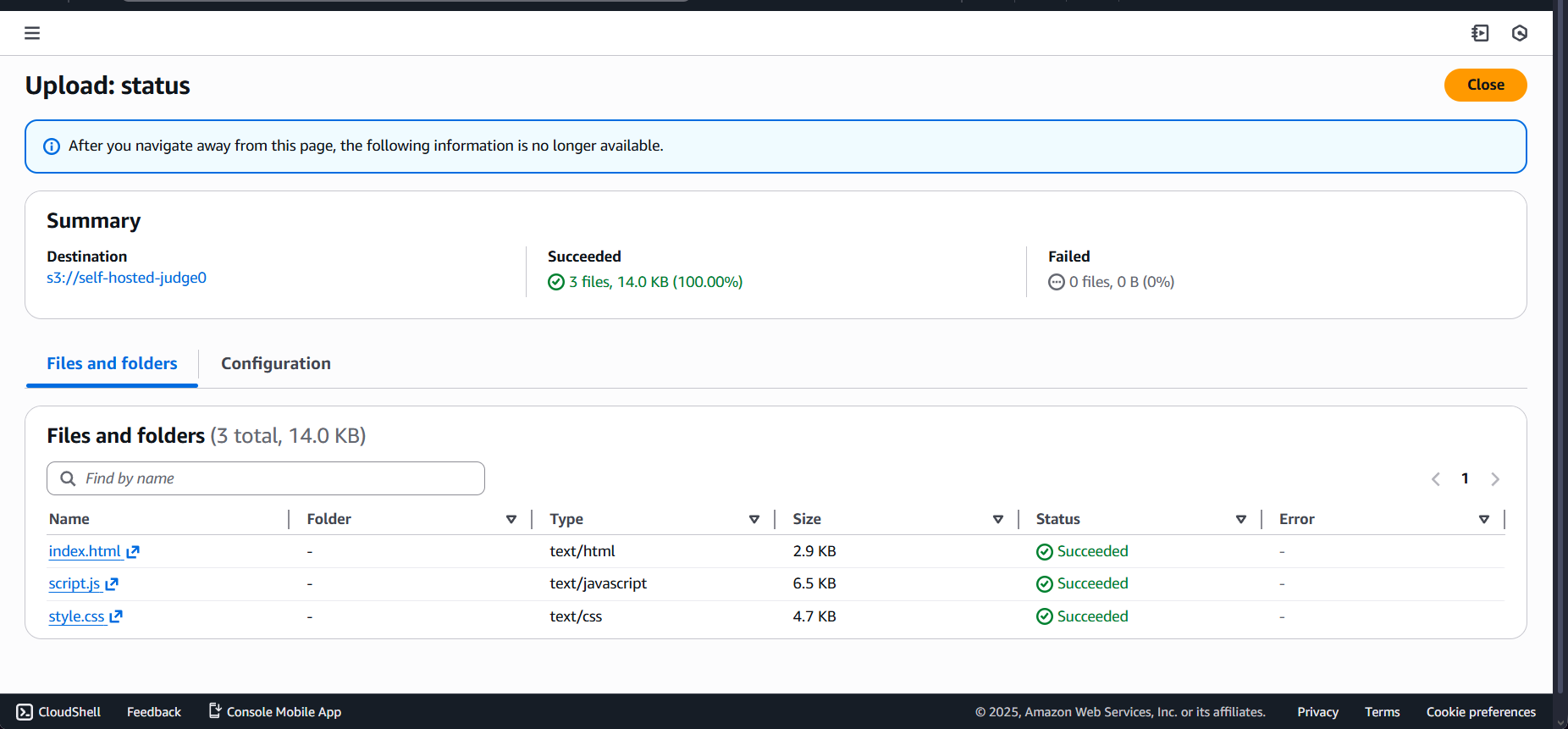Open the s3://self-hosted-judge0 destination link
This screenshot has width=1568, height=729.
pyautogui.click(x=126, y=278)
